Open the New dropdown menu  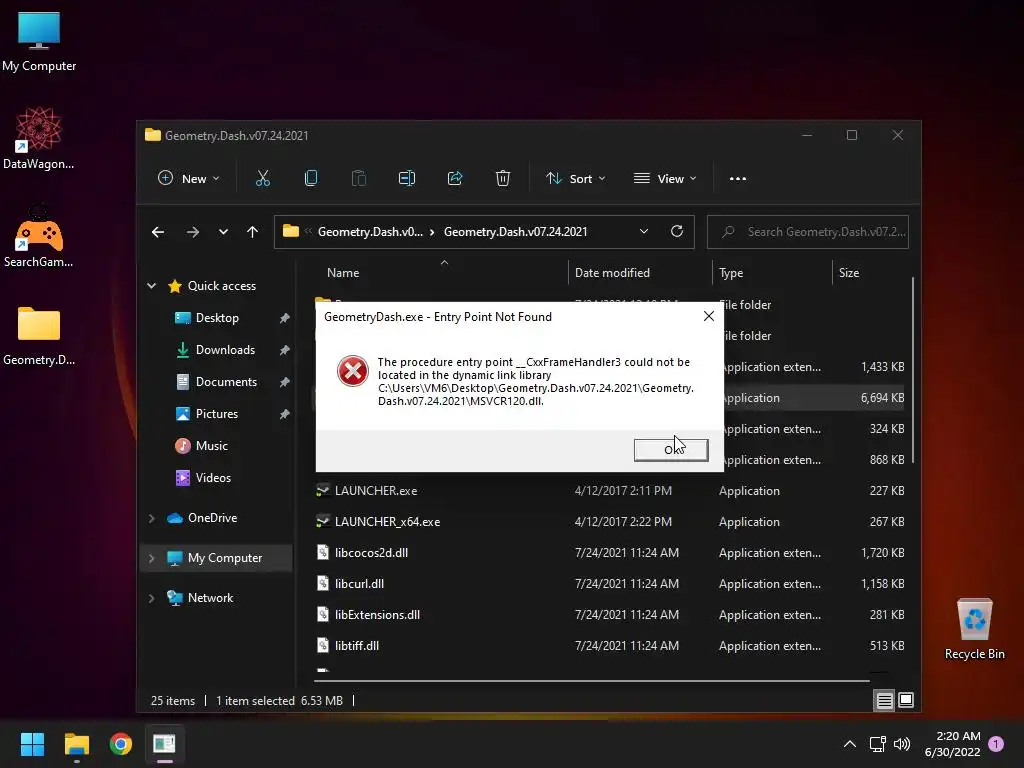pos(189,178)
